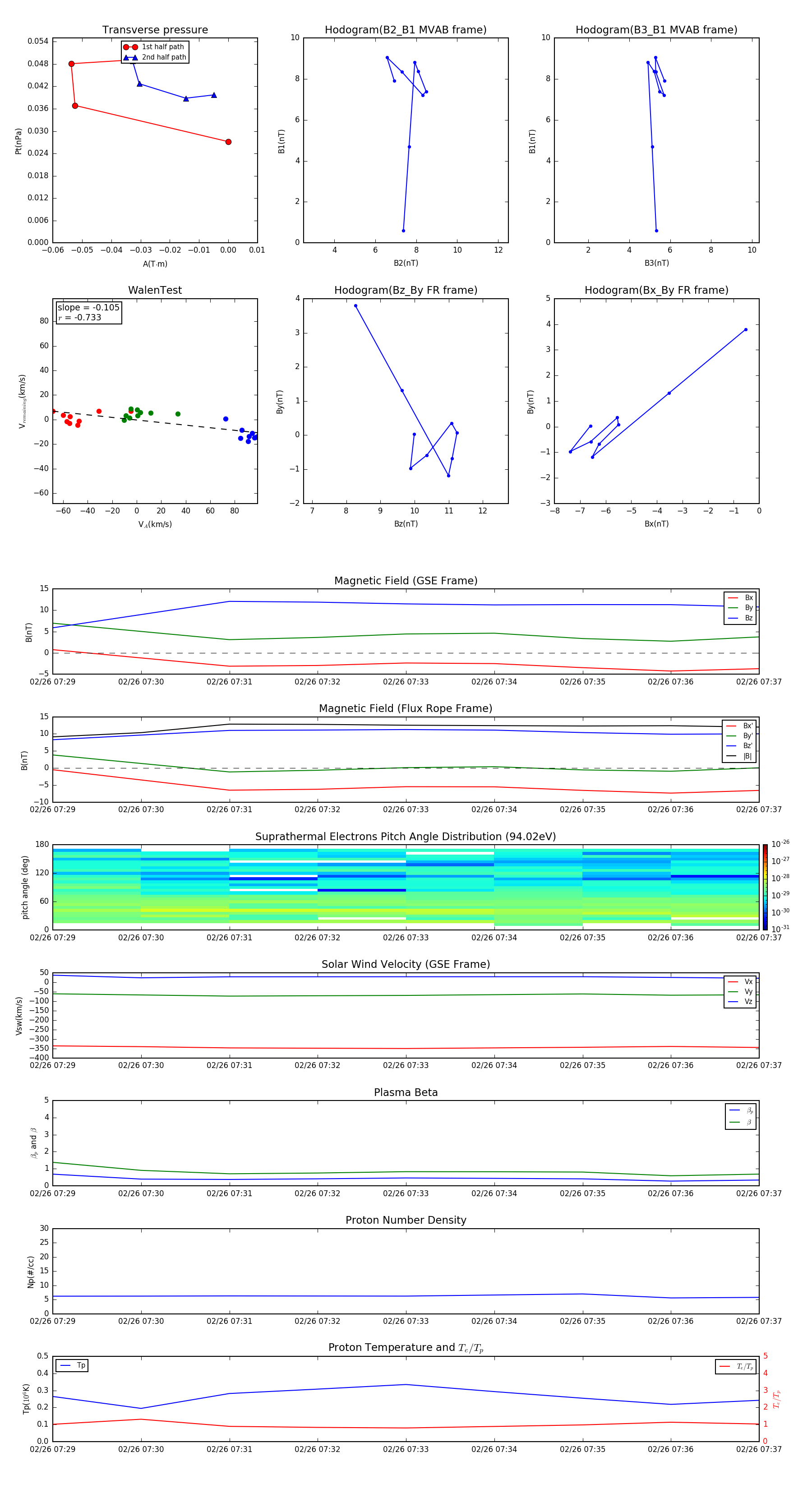The image size is (812, 1489).
Task: Click the 'Bx(nT)' x-axis label
Action: tap(656, 524)
